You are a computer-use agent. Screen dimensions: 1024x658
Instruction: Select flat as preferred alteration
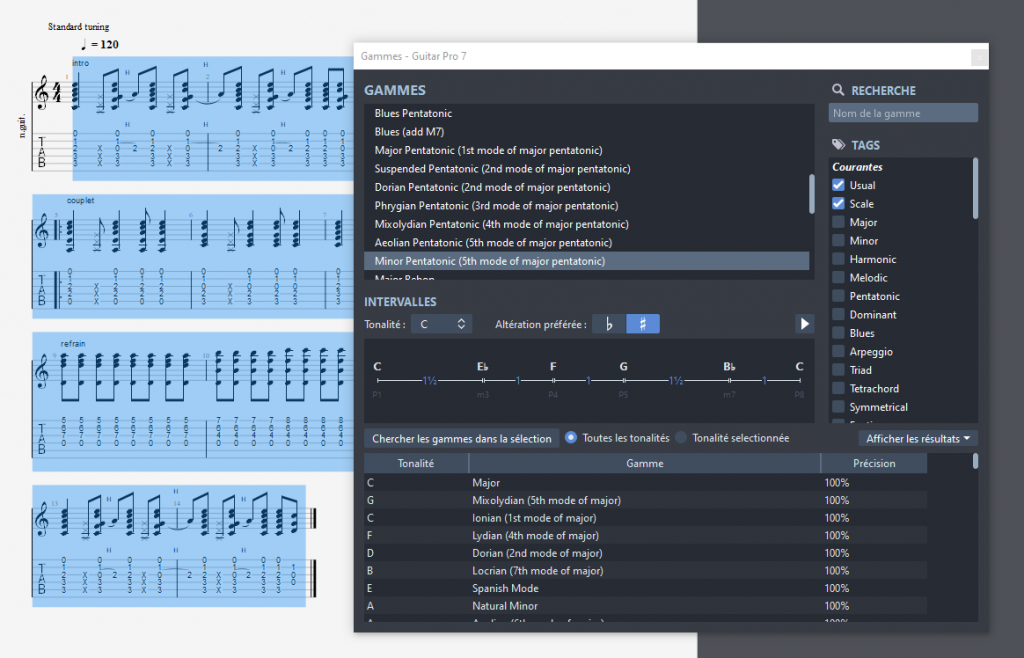coord(609,324)
